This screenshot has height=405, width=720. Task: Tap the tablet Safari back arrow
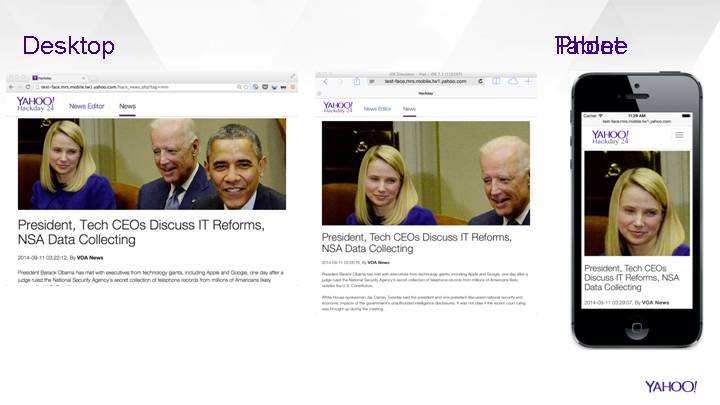pyautogui.click(x=325, y=81)
